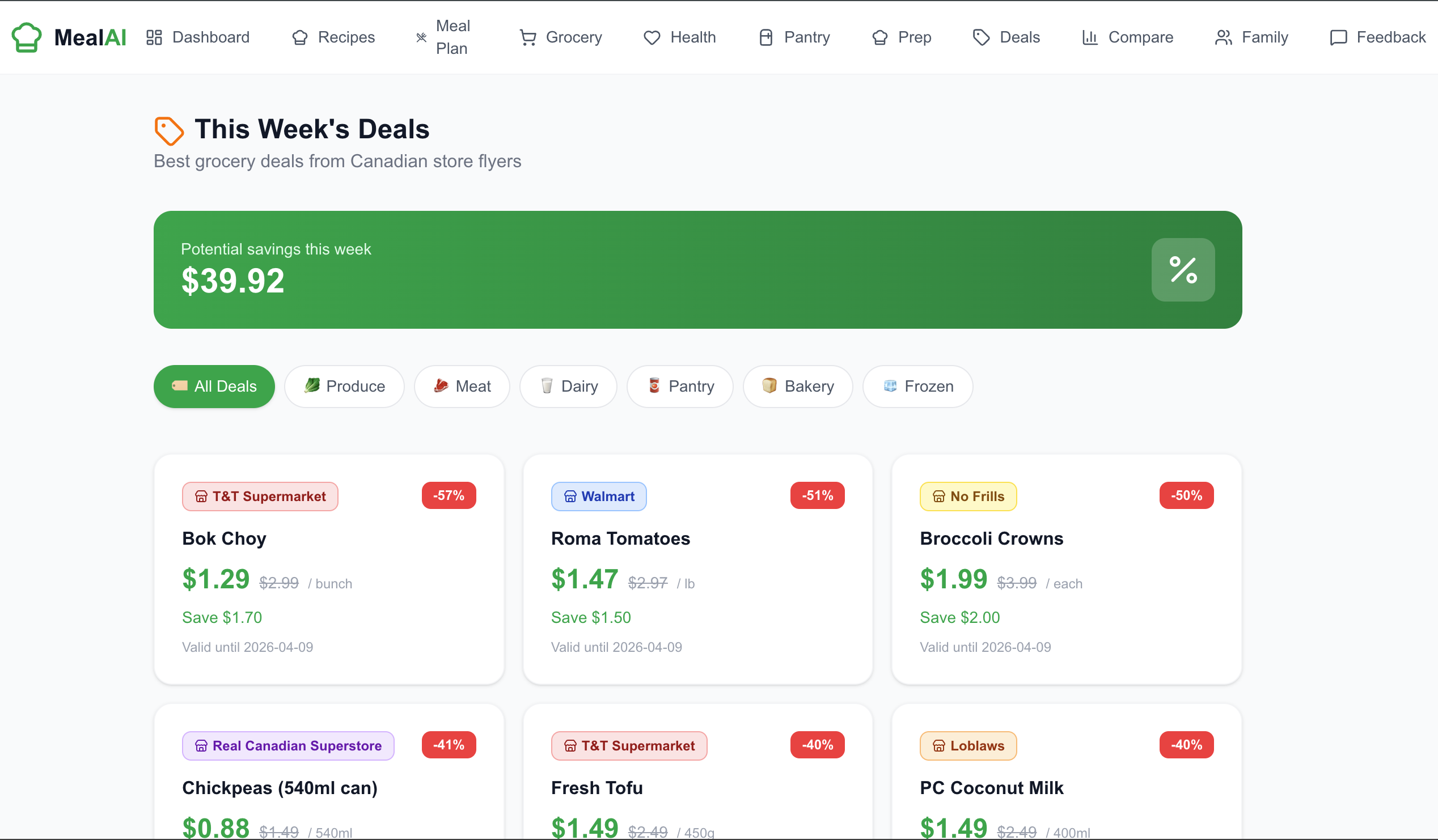This screenshot has height=840, width=1438.
Task: Click the Walmart store badge
Action: (599, 496)
